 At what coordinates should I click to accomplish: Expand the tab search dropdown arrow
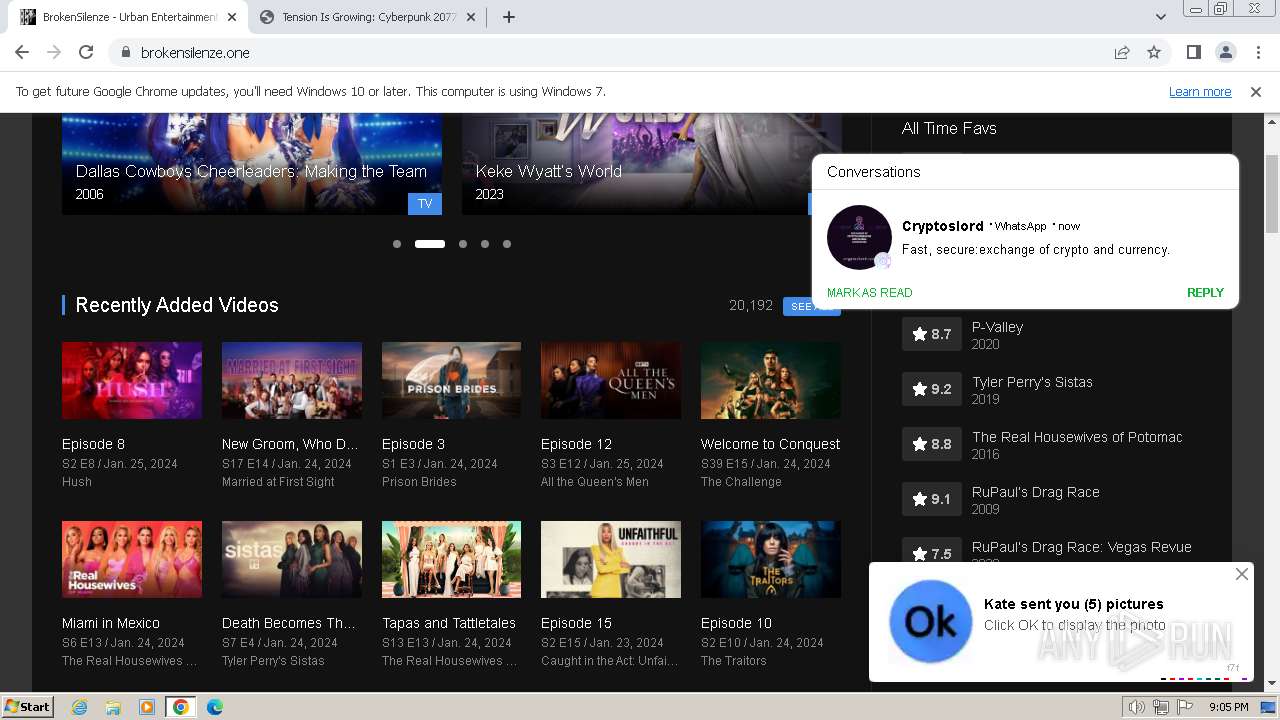click(1161, 17)
